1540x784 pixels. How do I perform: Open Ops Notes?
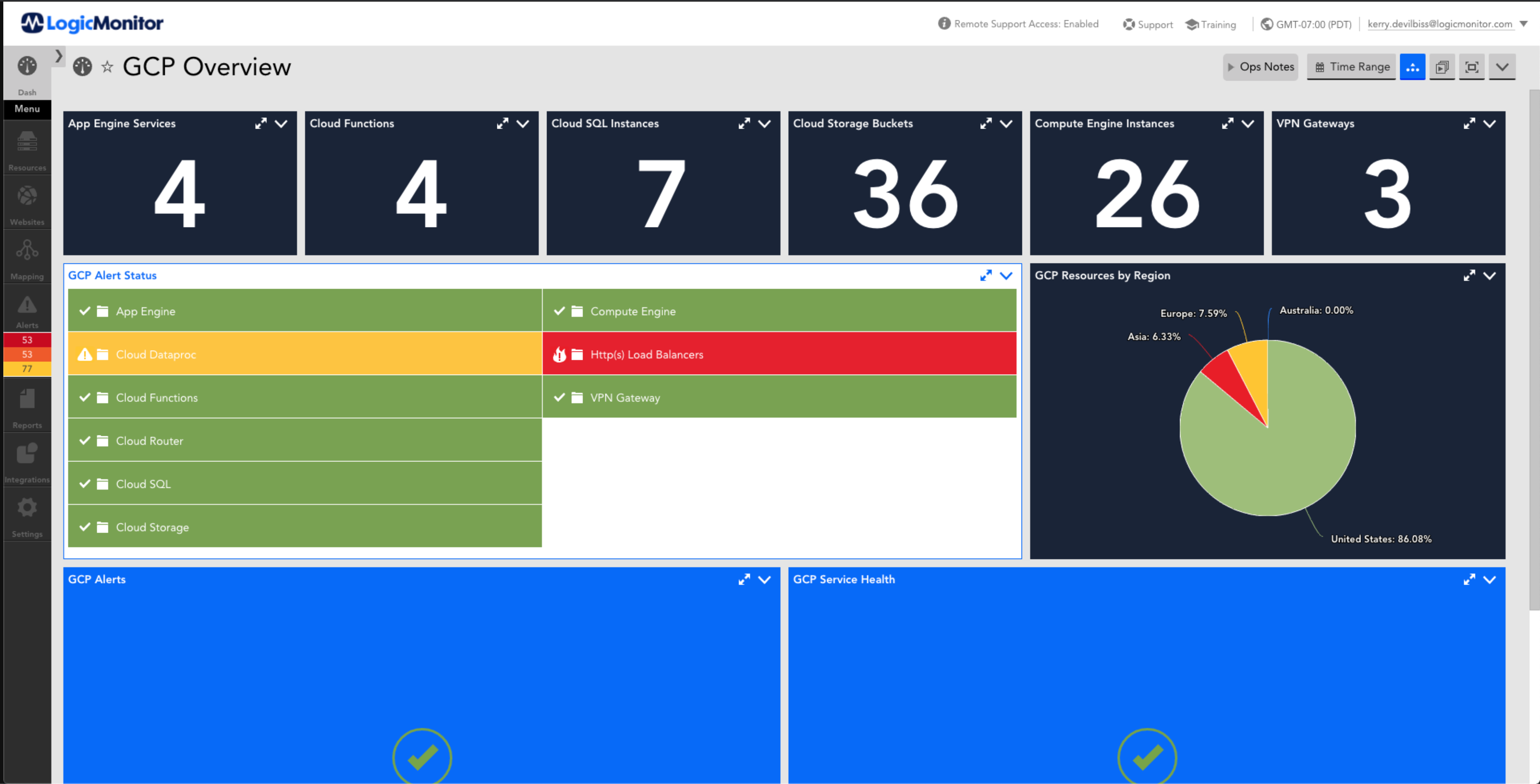click(1261, 66)
